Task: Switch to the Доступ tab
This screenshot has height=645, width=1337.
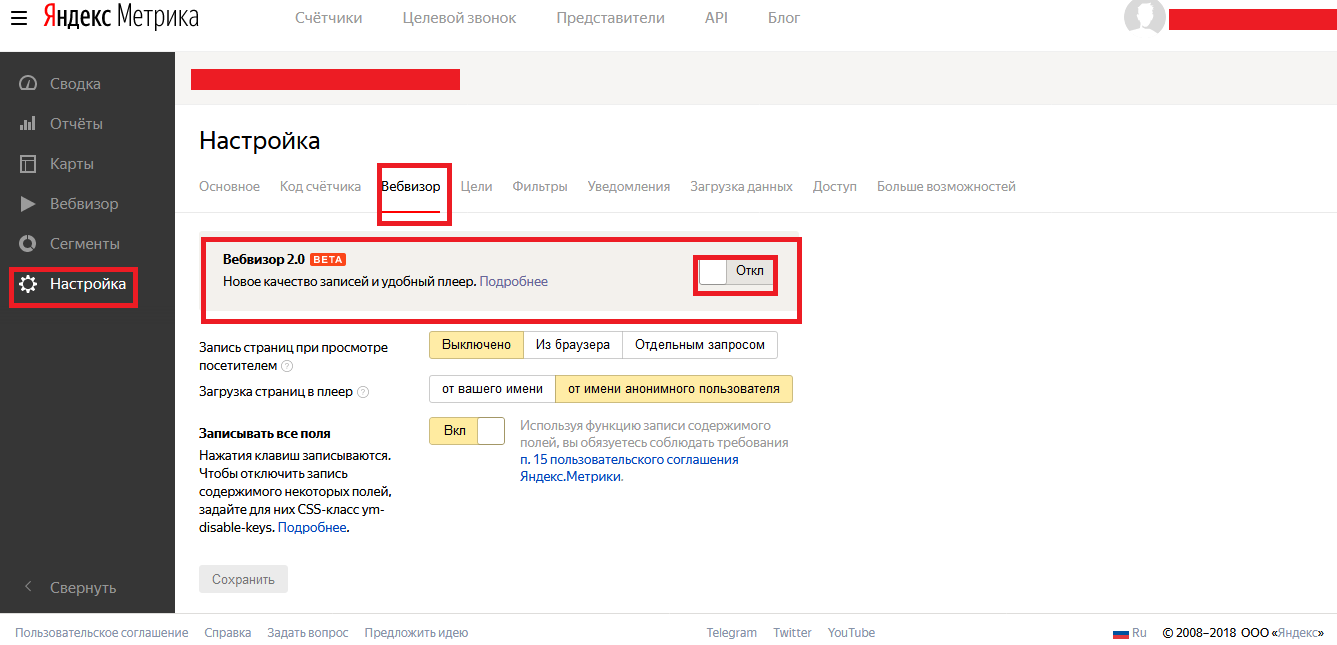Action: pos(835,186)
